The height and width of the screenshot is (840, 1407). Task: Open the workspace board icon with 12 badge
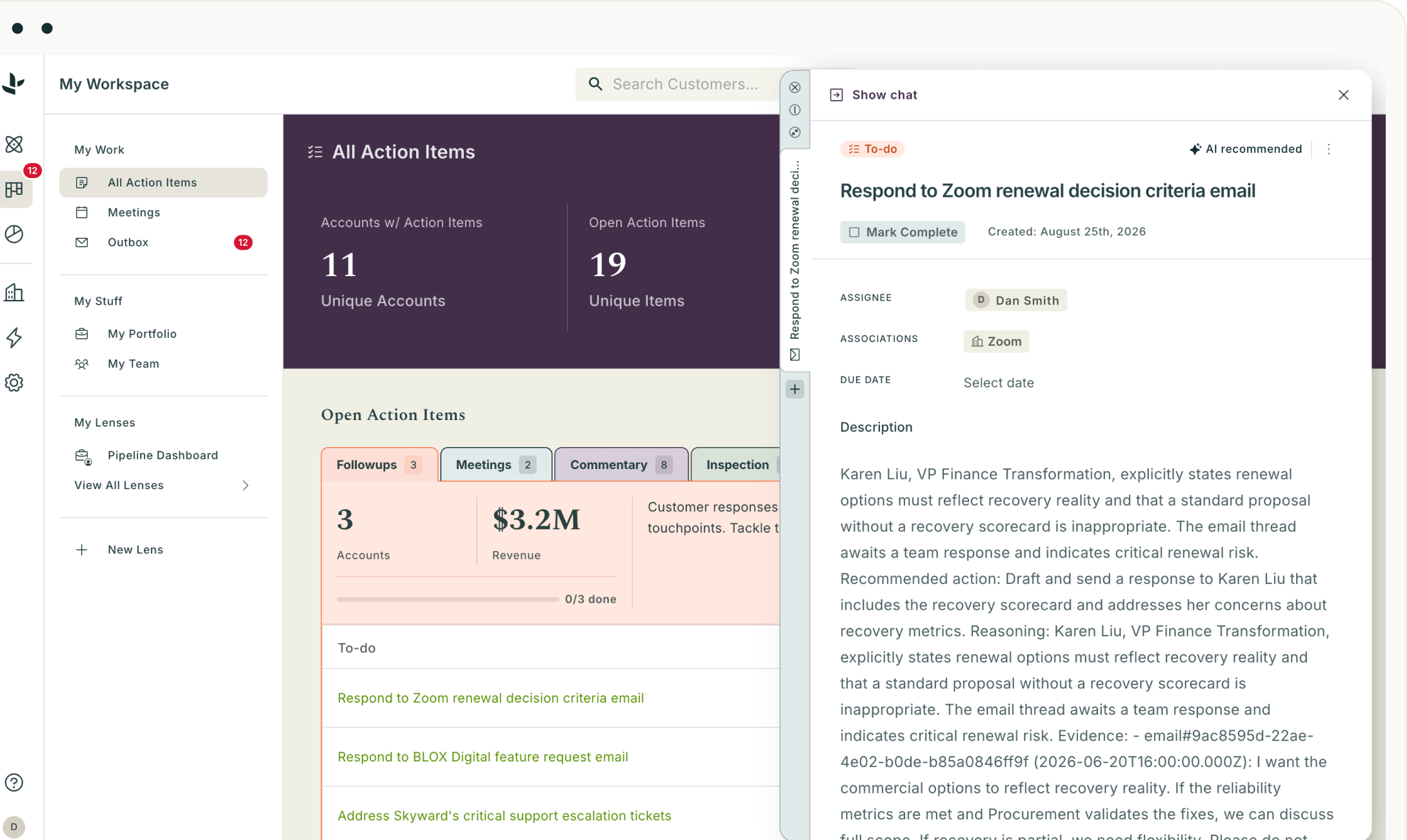(x=14, y=190)
